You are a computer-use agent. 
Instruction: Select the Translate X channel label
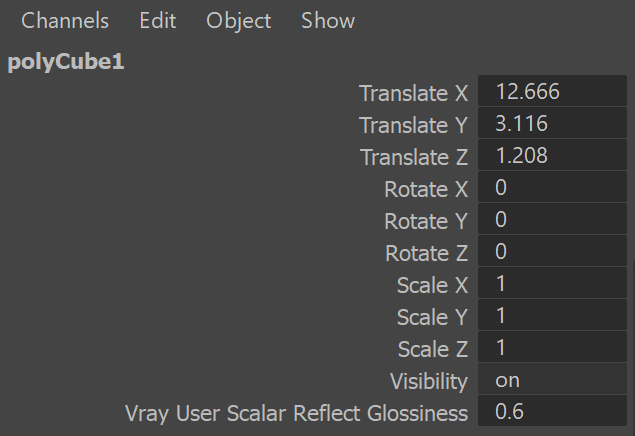click(x=413, y=93)
